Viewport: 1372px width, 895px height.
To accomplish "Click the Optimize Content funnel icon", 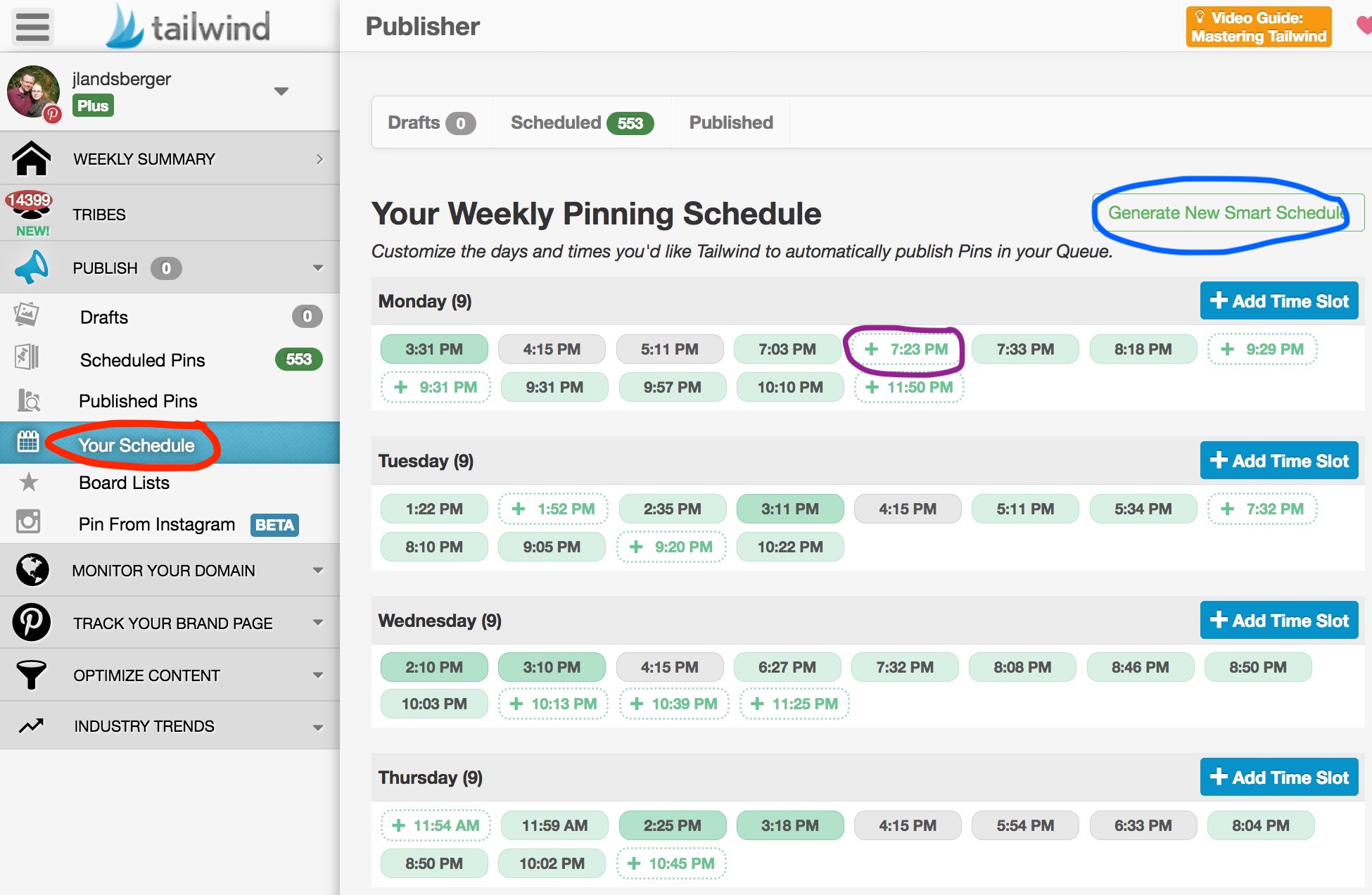I will (32, 674).
